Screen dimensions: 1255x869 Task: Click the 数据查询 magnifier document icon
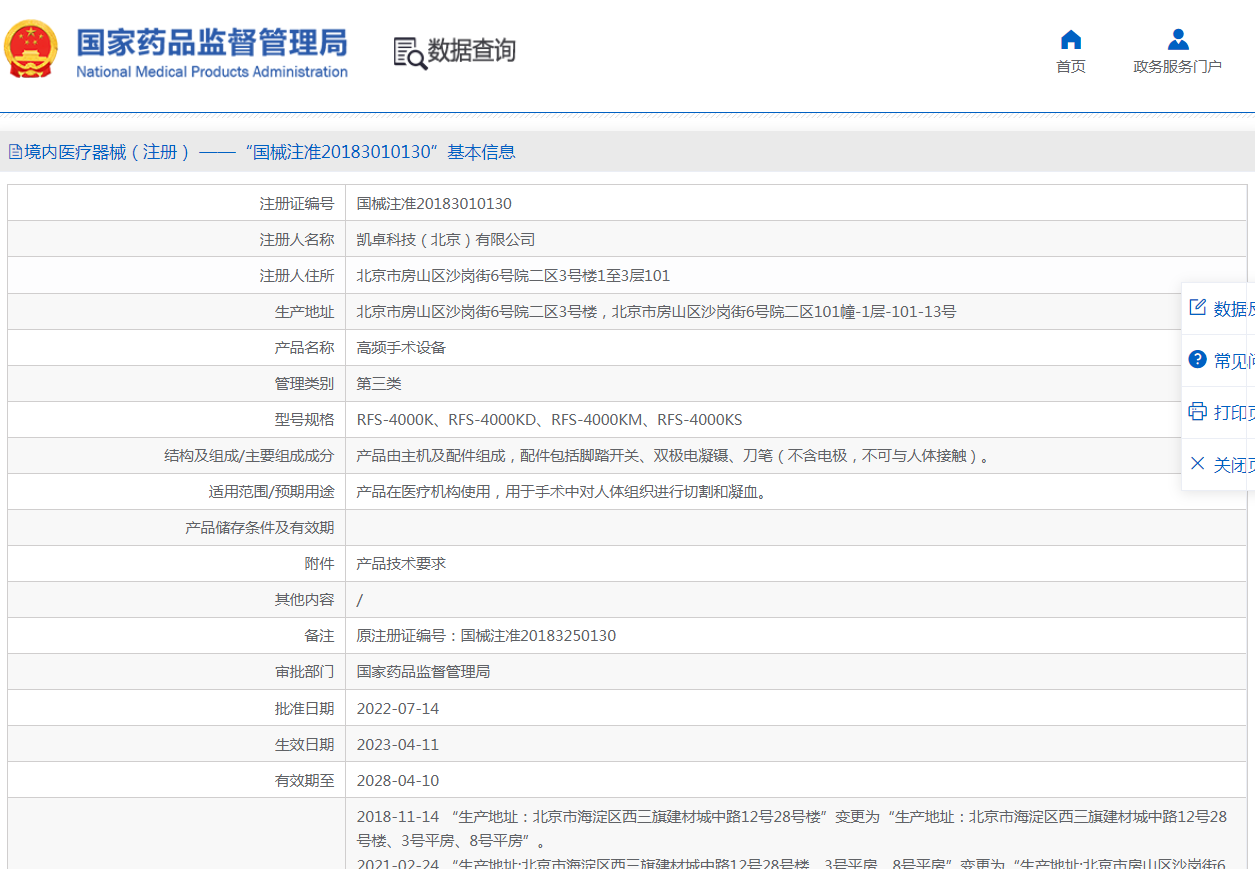pyautogui.click(x=409, y=53)
